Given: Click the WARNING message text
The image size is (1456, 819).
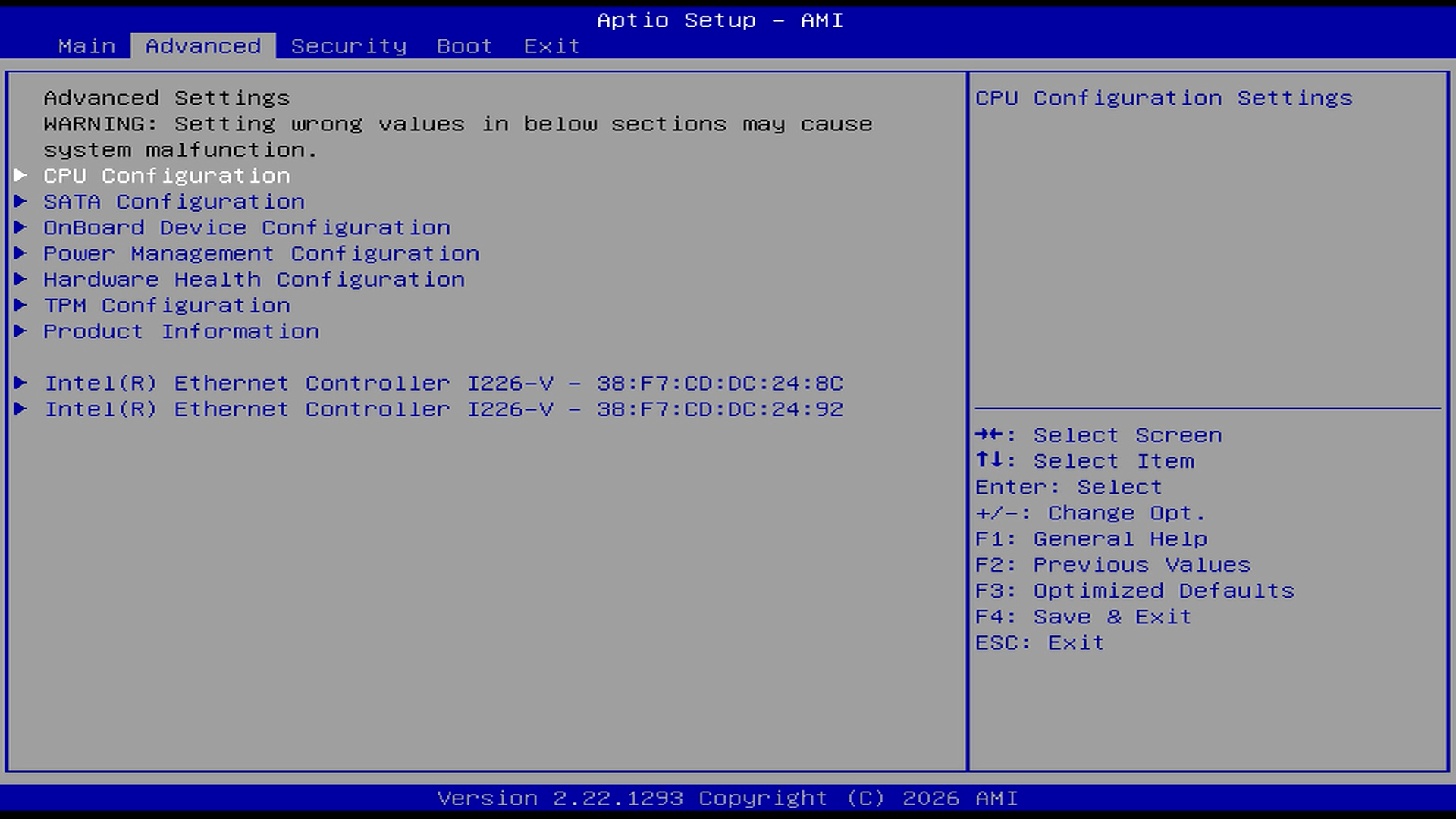Looking at the screenshot, I should (458, 137).
